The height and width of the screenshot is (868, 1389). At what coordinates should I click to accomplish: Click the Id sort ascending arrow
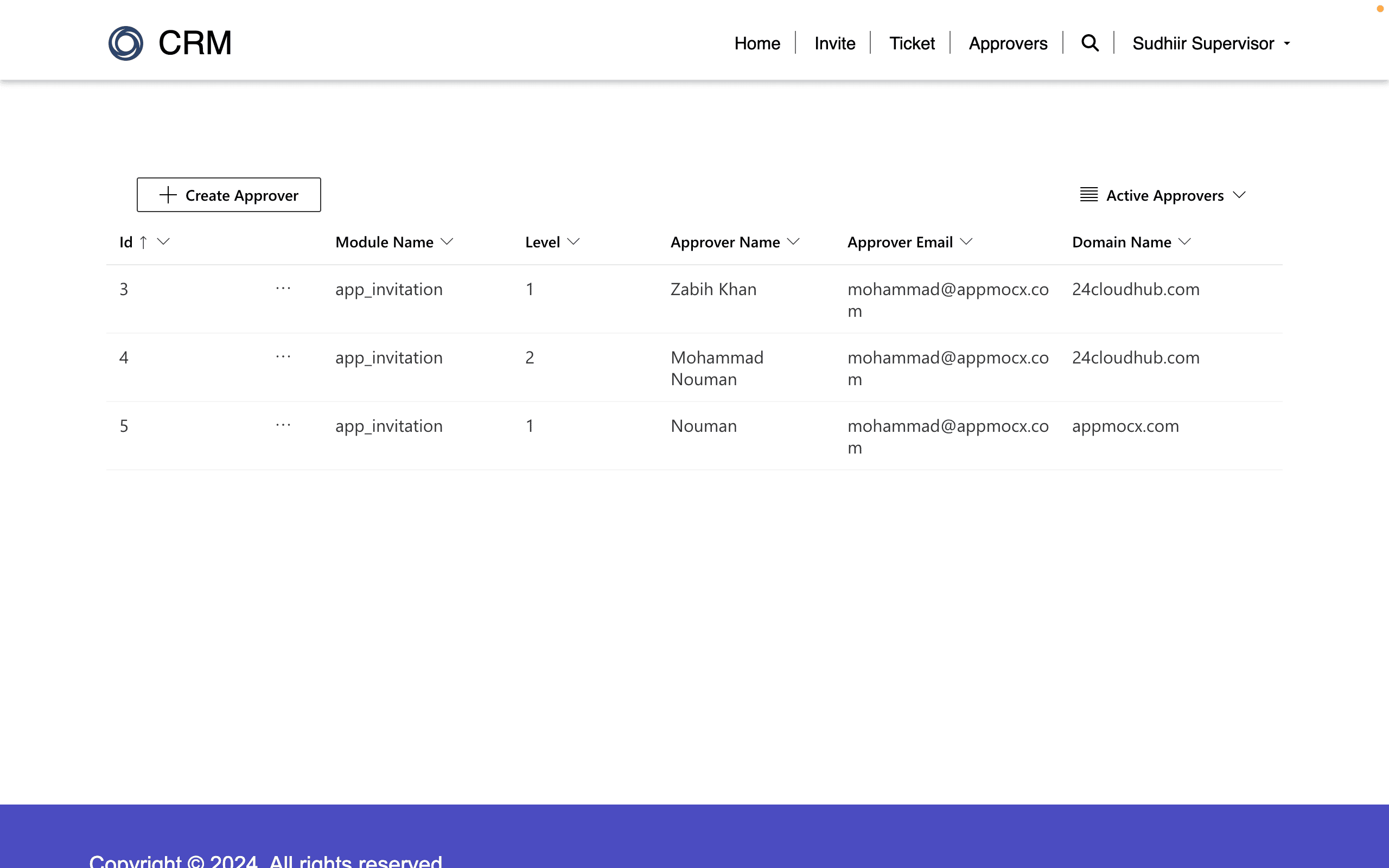coord(143,242)
